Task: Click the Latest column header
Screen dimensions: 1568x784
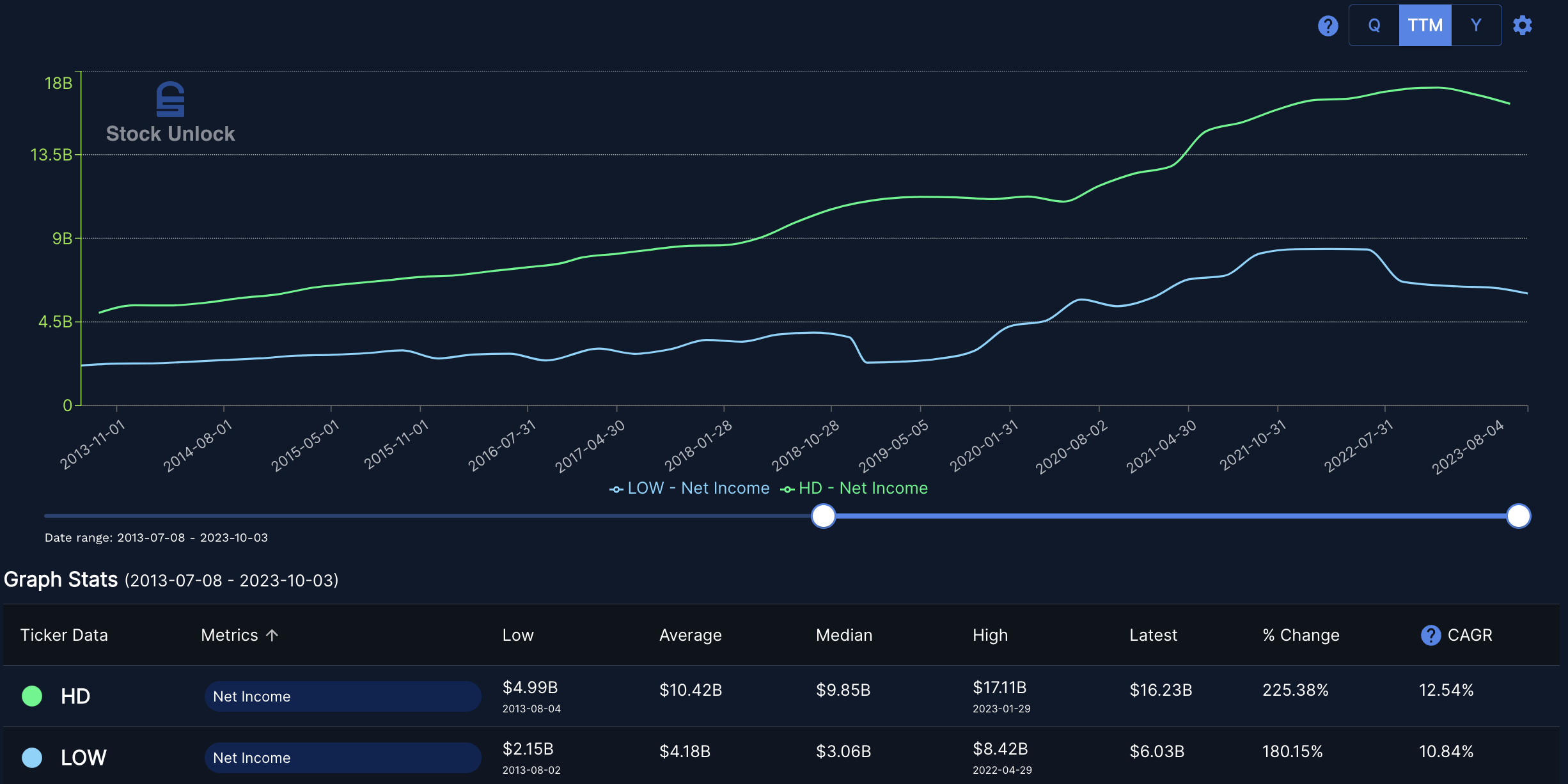Action: (x=1153, y=635)
